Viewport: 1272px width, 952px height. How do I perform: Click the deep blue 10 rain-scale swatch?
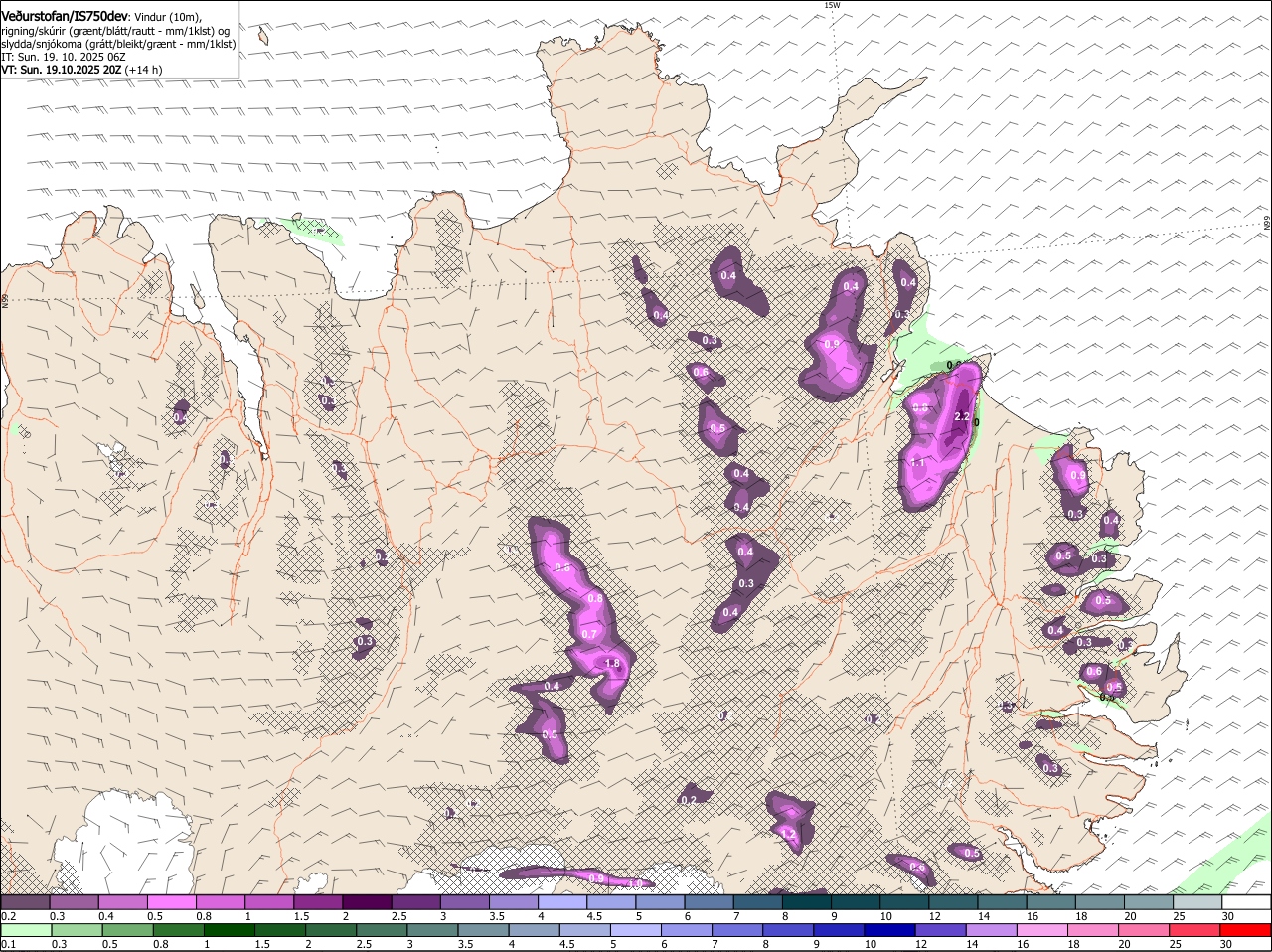coord(889,930)
